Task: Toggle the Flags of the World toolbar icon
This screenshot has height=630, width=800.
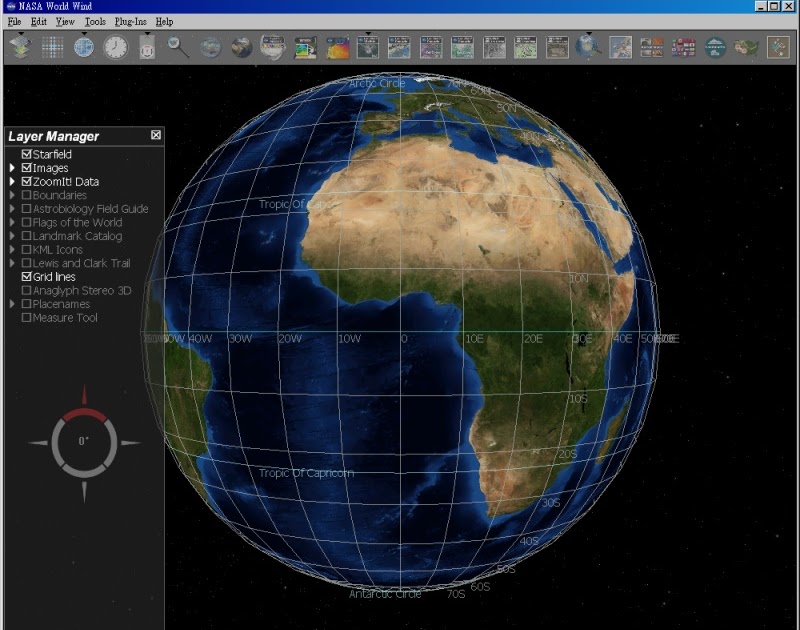Action: click(684, 47)
